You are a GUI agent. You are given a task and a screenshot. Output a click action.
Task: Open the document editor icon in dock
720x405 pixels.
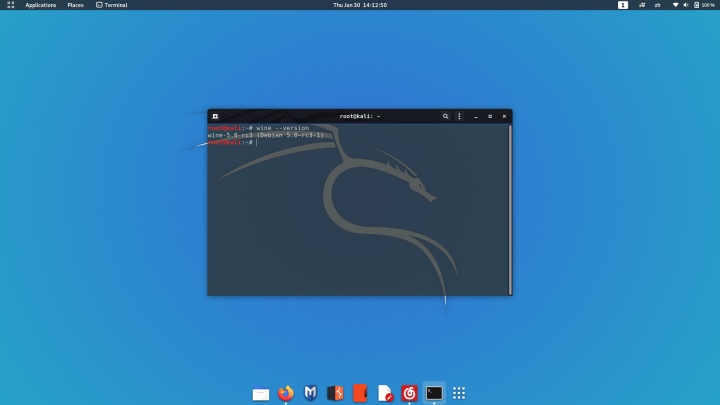[385, 393]
